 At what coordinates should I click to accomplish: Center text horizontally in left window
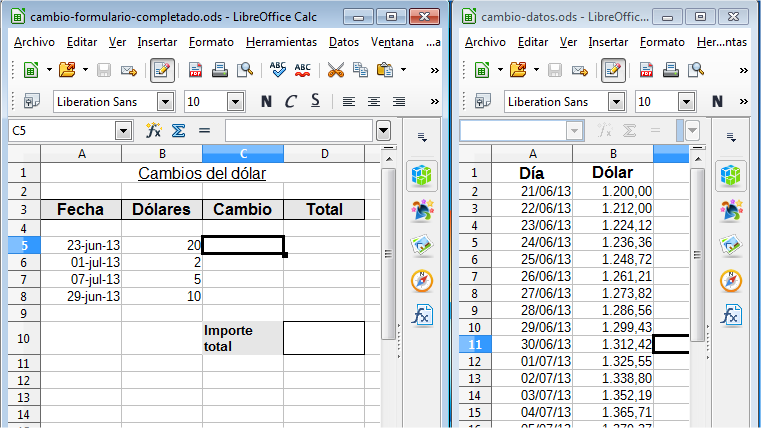(374, 101)
